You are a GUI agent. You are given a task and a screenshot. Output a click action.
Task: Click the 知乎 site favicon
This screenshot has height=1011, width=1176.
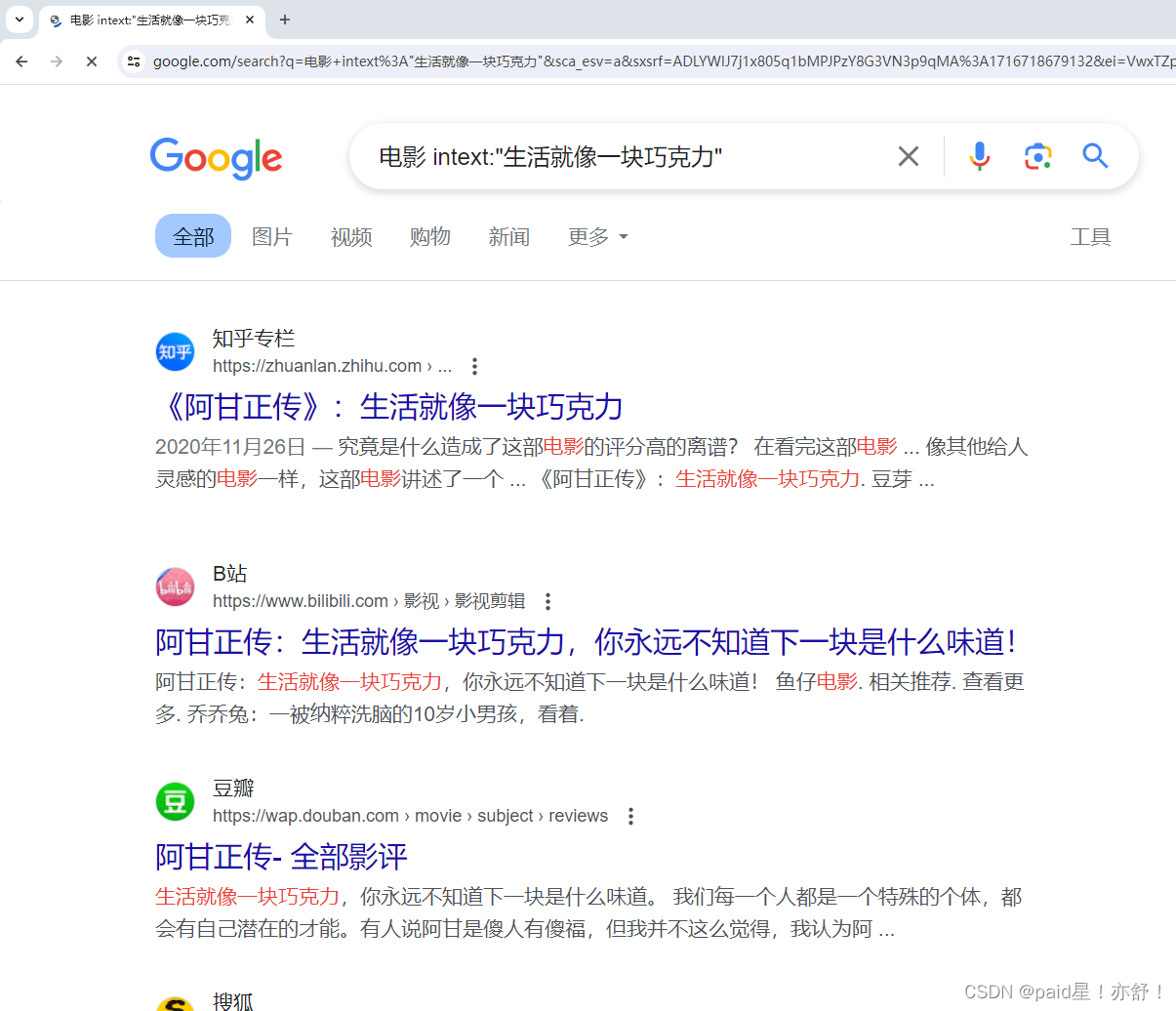point(176,352)
